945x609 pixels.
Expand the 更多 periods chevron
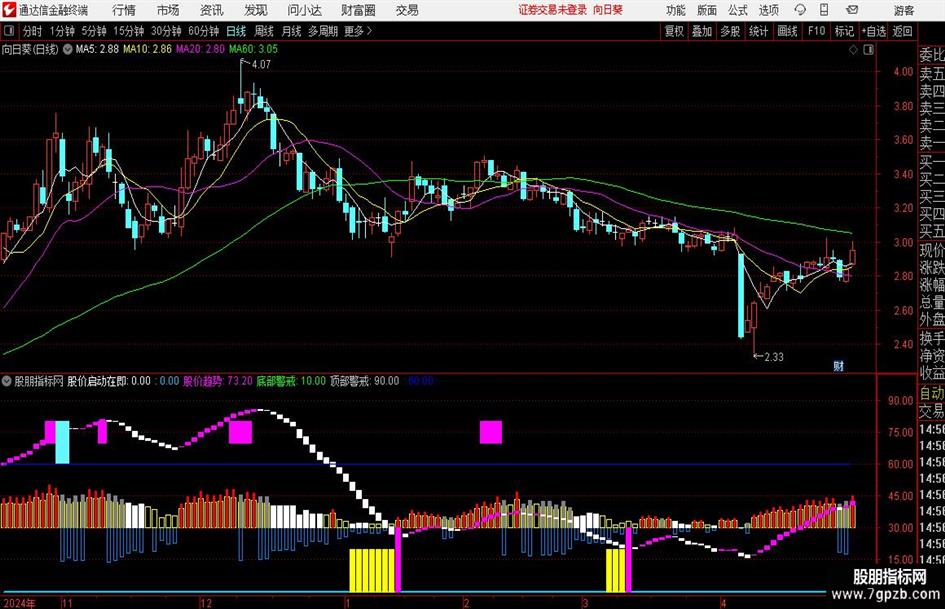point(369,31)
